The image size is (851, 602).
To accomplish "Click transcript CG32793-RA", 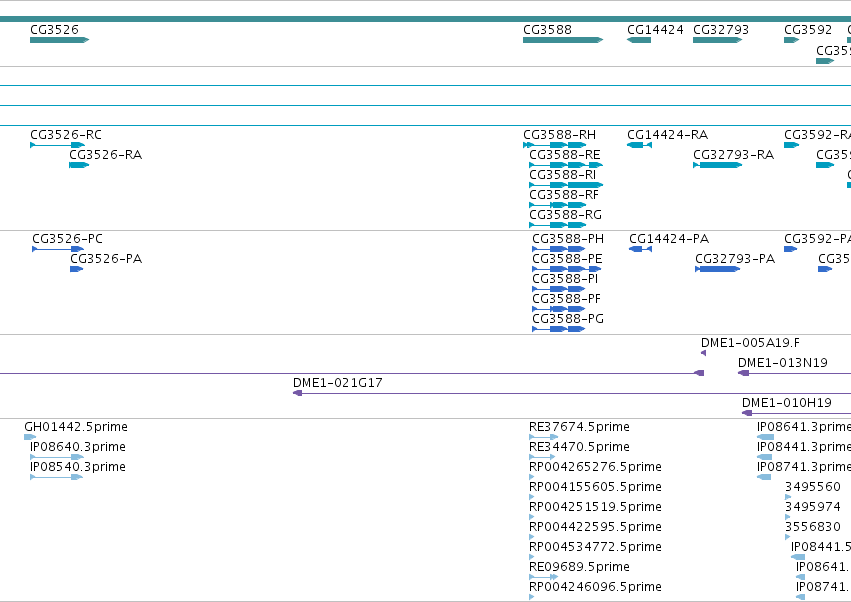I will click(717, 165).
